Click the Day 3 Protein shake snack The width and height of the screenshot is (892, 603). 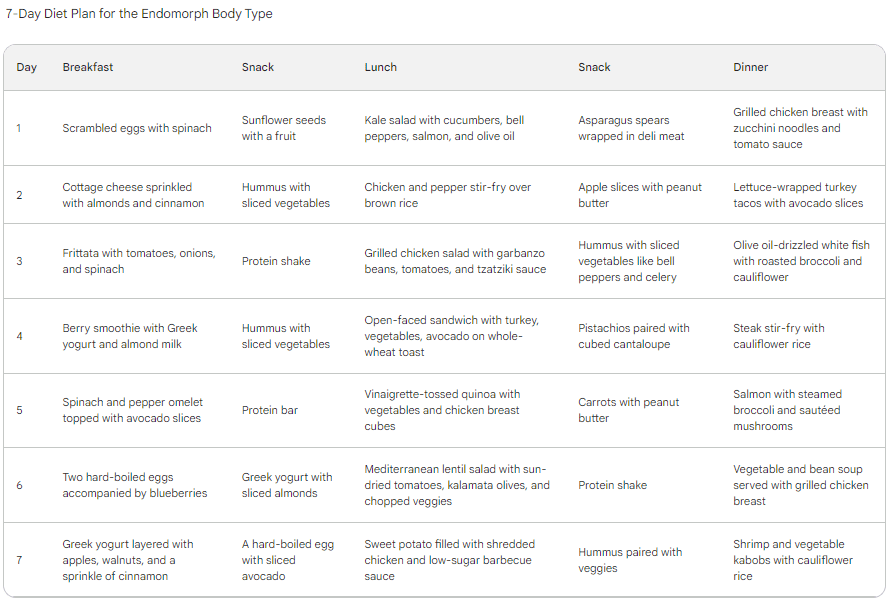coord(276,261)
